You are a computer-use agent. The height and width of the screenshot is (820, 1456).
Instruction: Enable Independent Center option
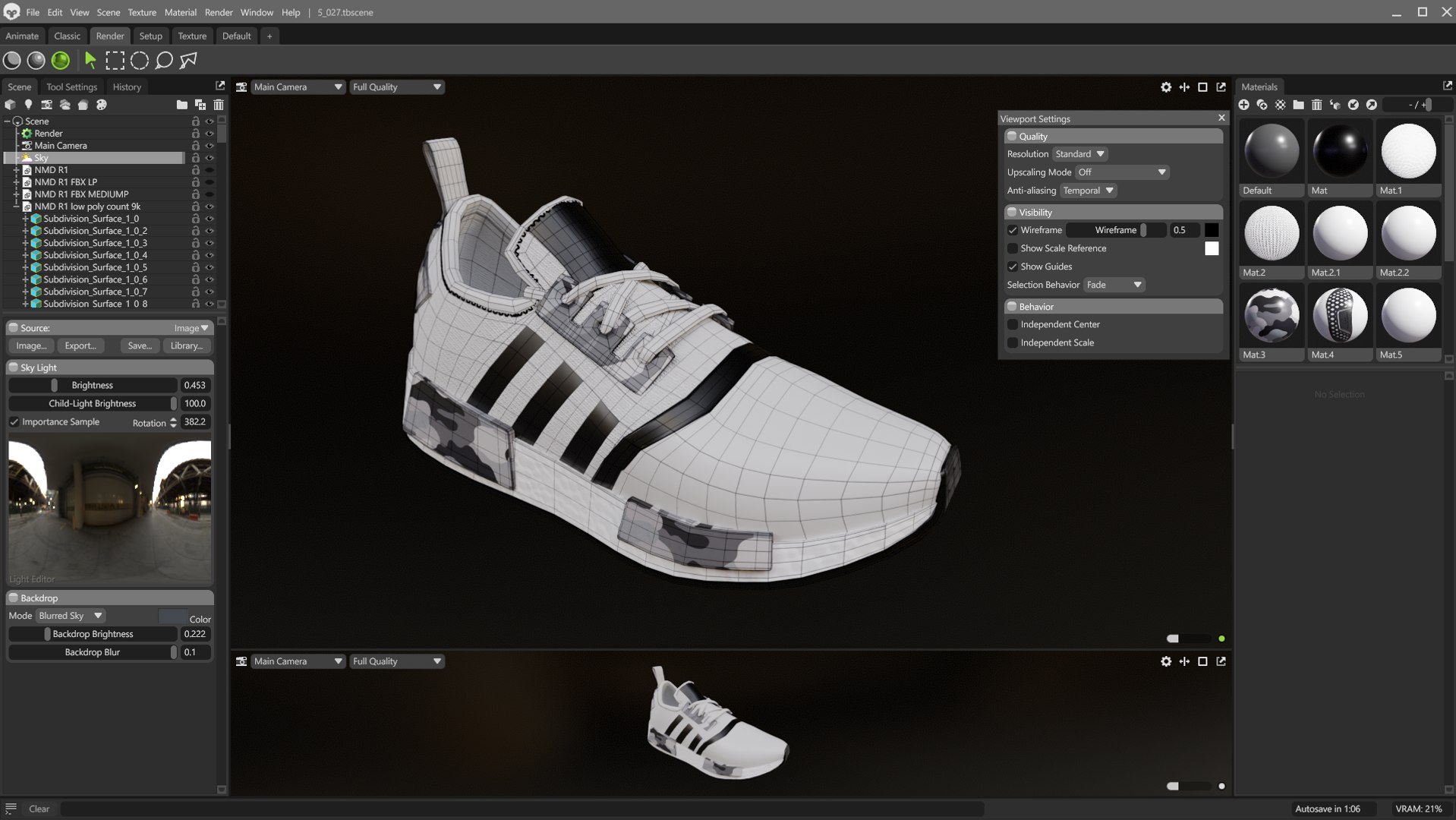point(1012,324)
